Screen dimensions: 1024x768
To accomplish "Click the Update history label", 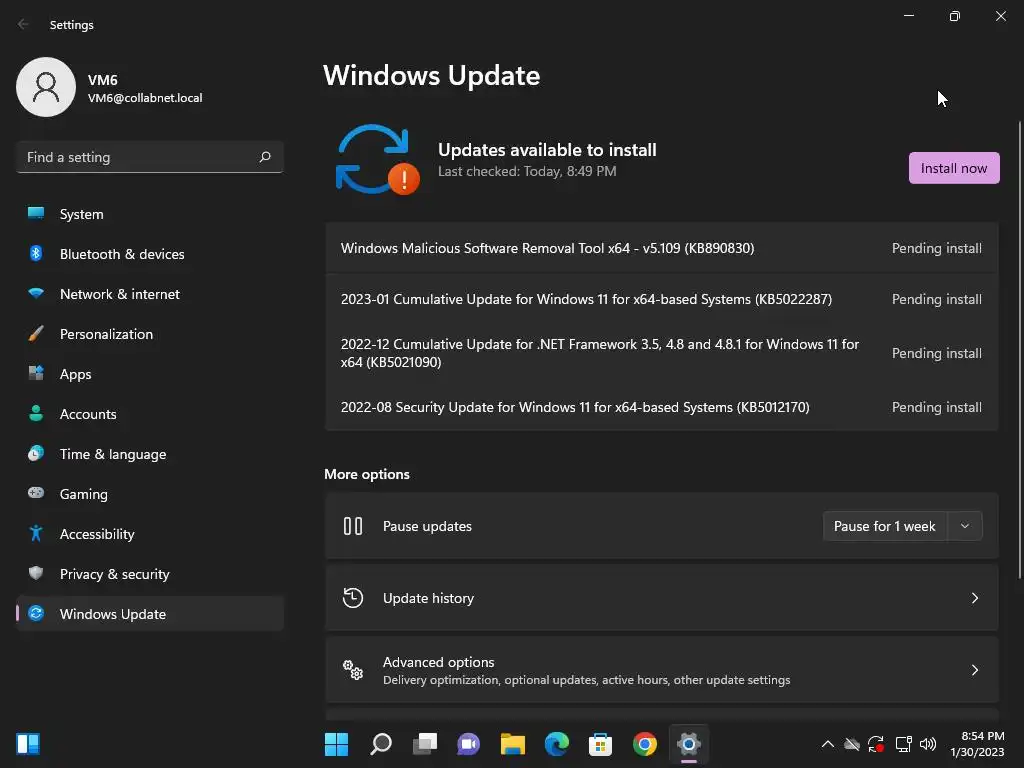I will coord(428,598).
